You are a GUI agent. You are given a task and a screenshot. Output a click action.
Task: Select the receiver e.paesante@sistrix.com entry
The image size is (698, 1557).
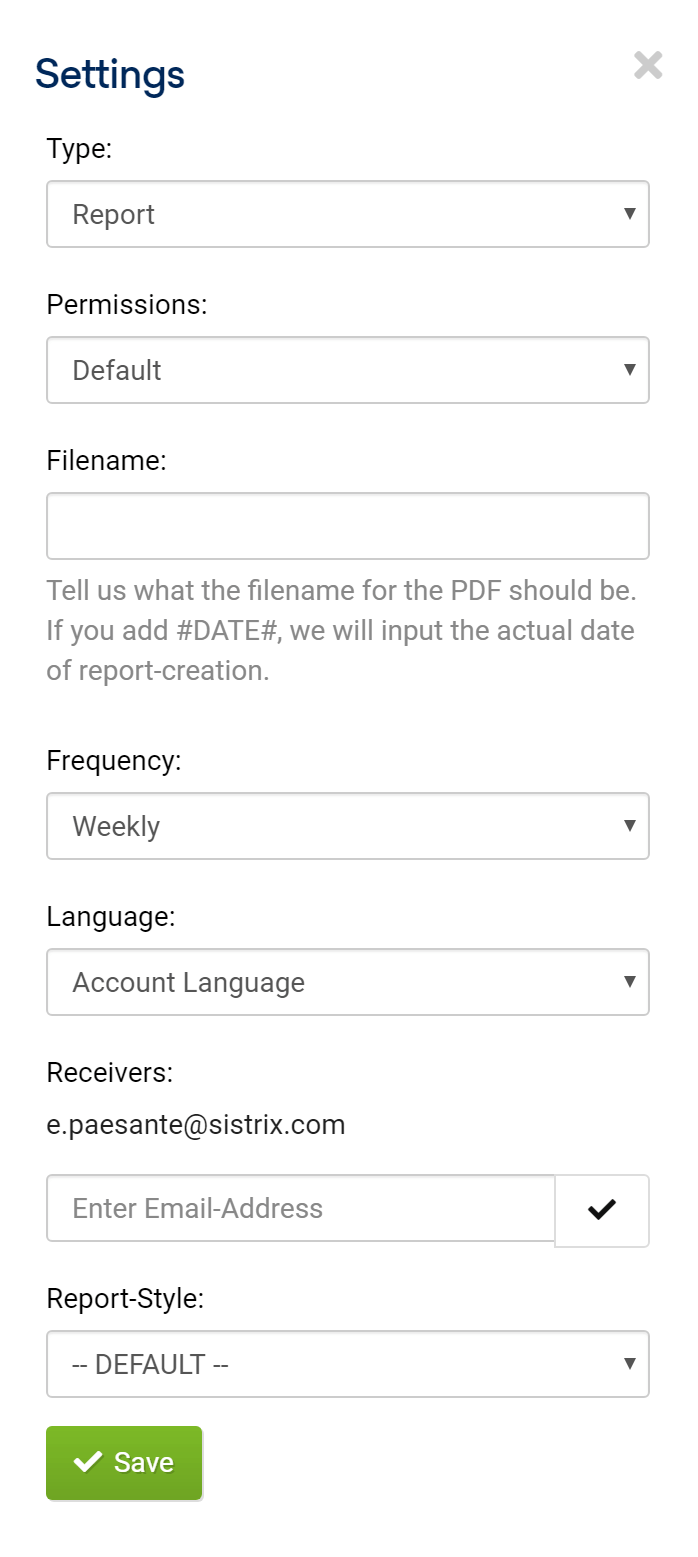click(x=196, y=1125)
